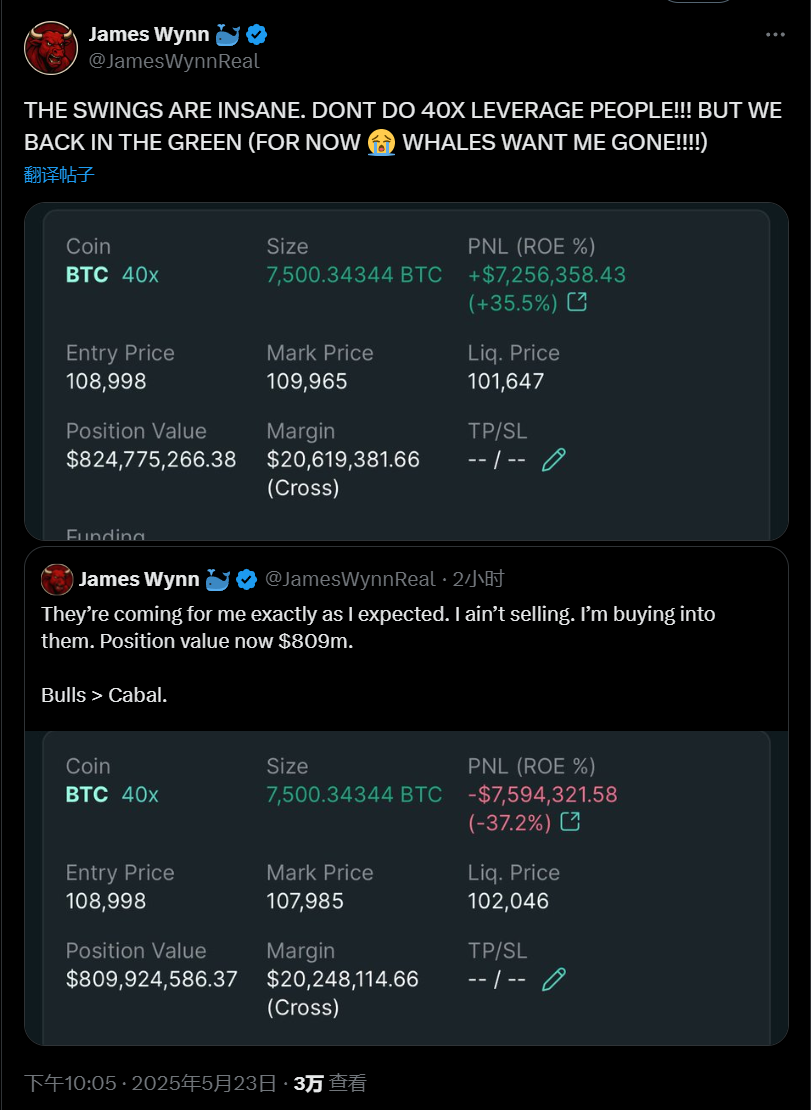This screenshot has width=811, height=1110.
Task: Open share link icon beside +35.5% ROE
Action: click(577, 302)
